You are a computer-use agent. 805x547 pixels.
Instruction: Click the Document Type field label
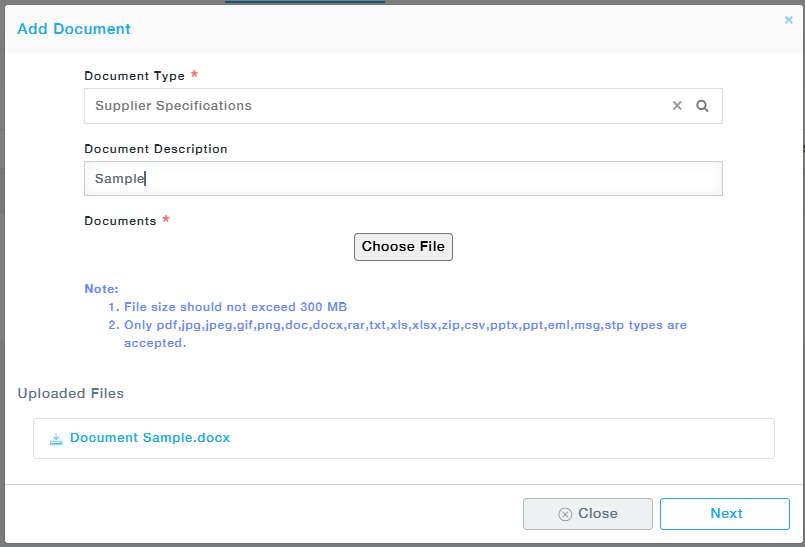tap(134, 76)
